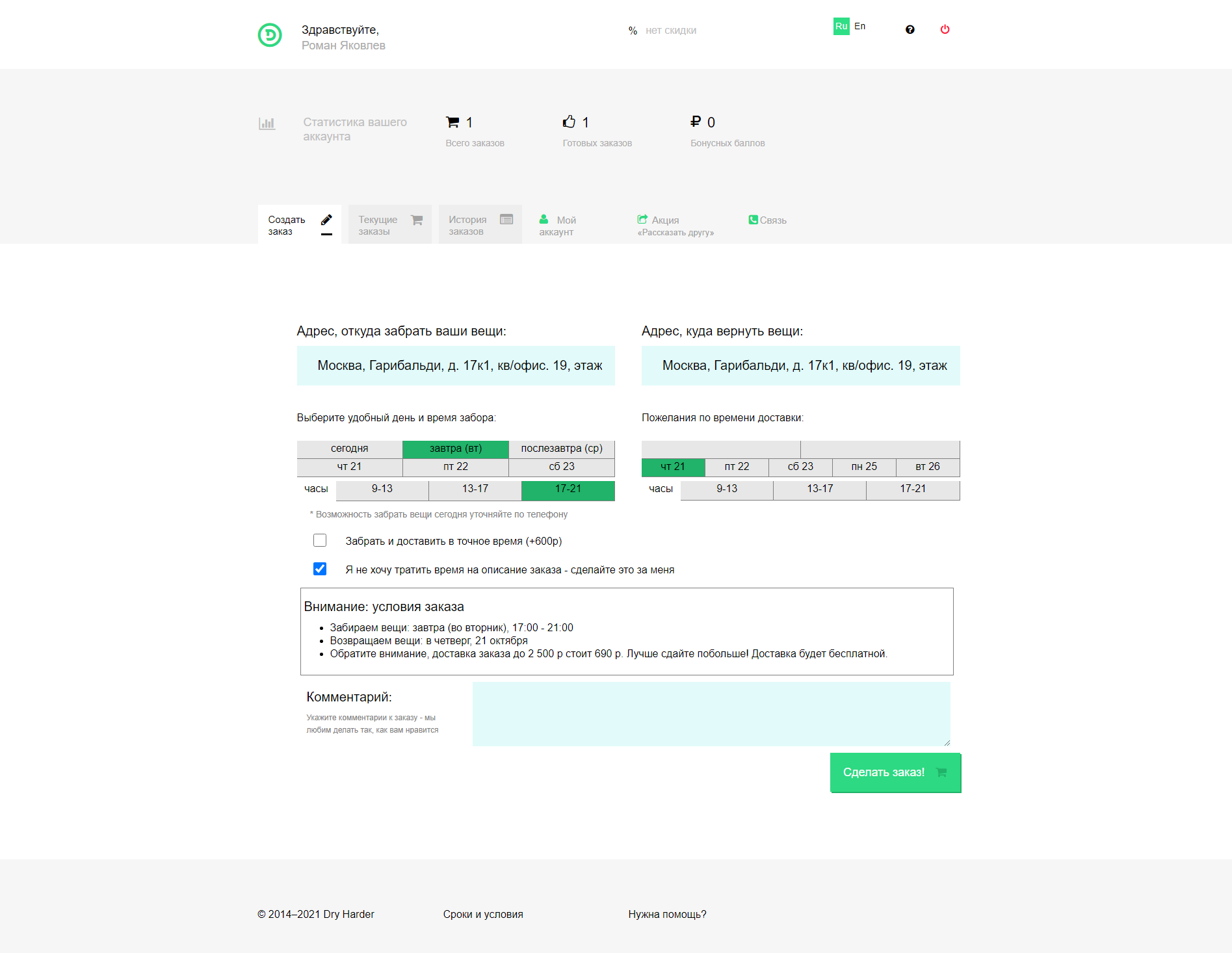1232x953 pixels.
Task: Open help via question mark icon
Action: [x=910, y=29]
